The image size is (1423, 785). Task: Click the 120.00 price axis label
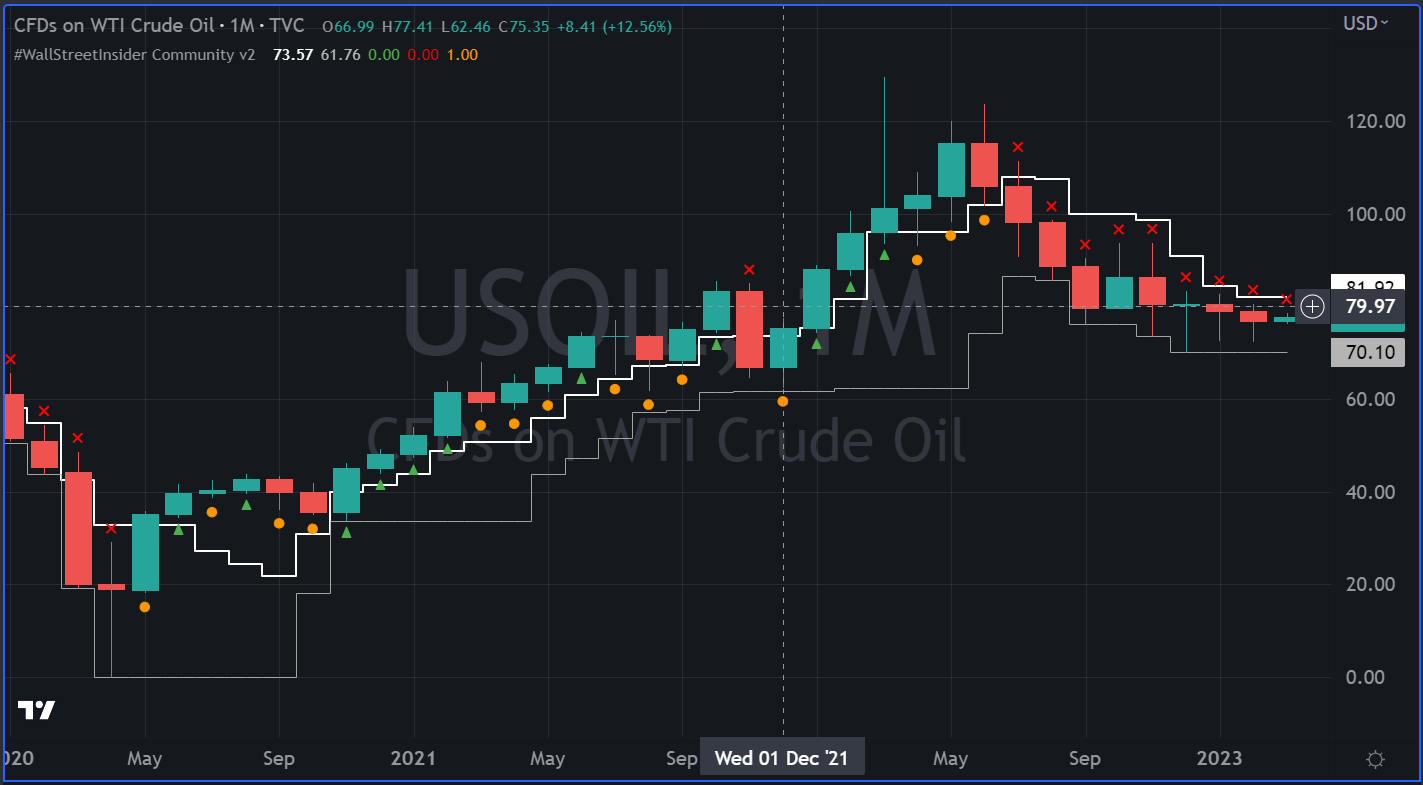coord(1375,121)
